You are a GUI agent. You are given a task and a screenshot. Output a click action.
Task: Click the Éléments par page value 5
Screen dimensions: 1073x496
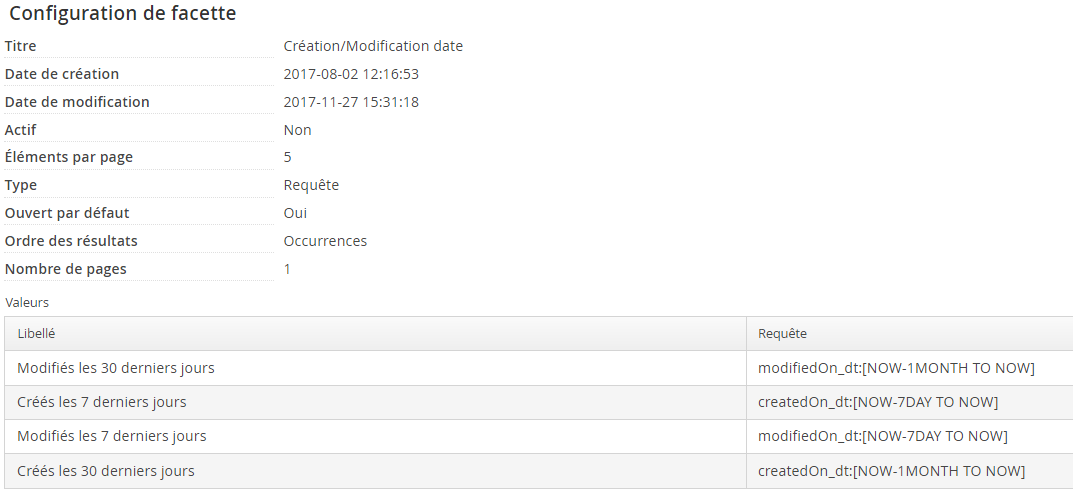coord(287,157)
